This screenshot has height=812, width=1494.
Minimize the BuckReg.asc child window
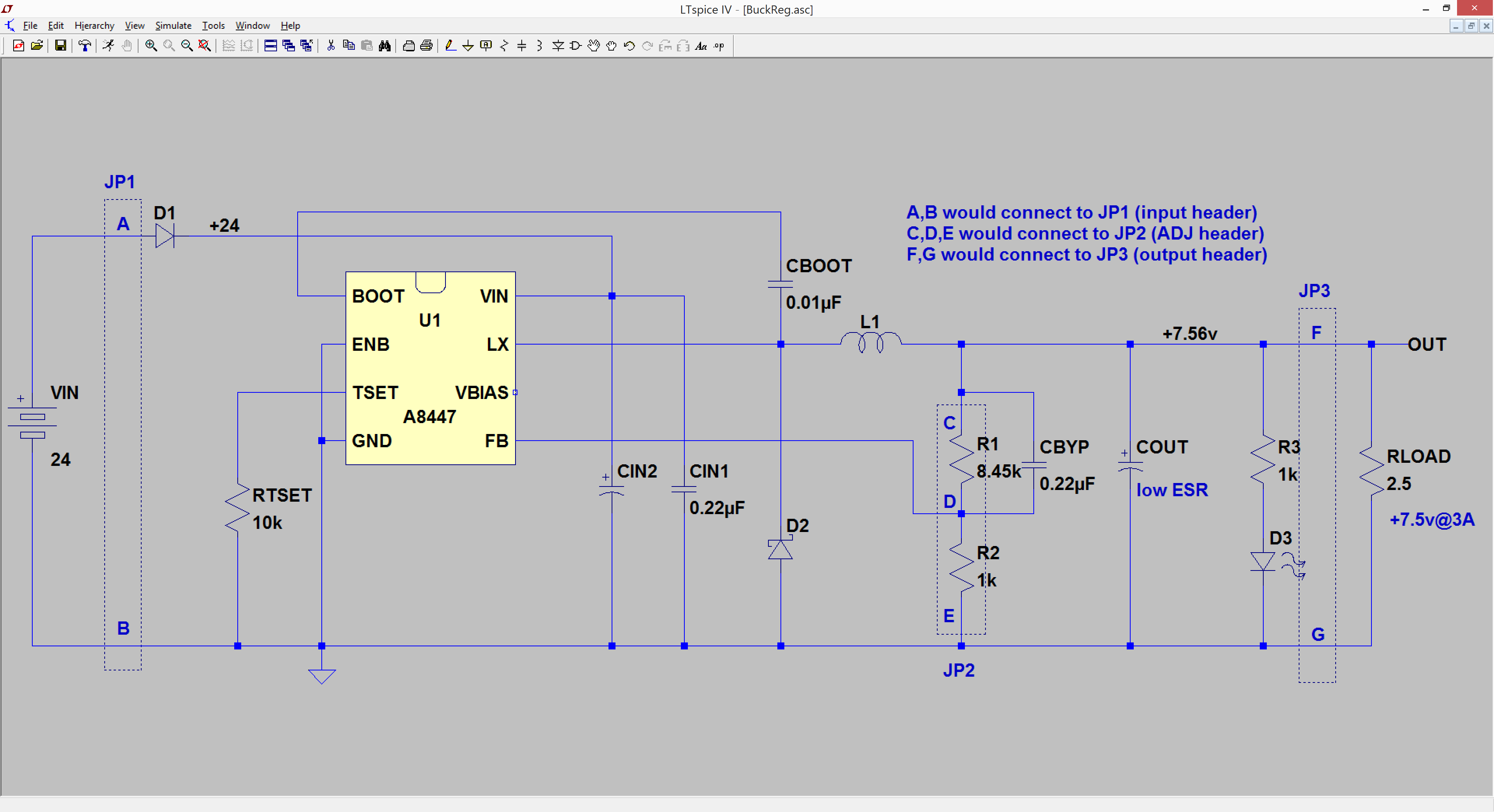1456,26
